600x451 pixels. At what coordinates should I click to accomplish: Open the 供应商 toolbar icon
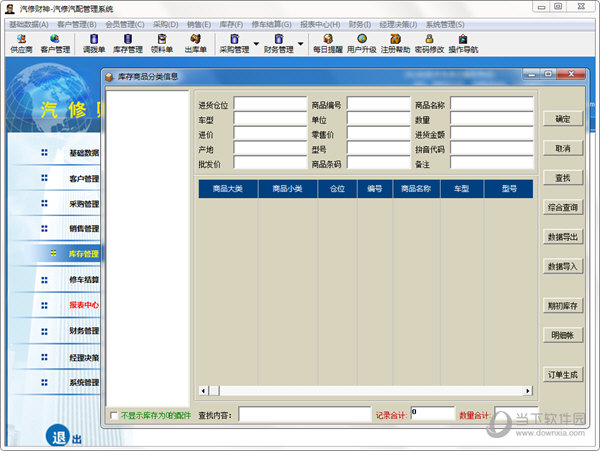pyautogui.click(x=21, y=44)
